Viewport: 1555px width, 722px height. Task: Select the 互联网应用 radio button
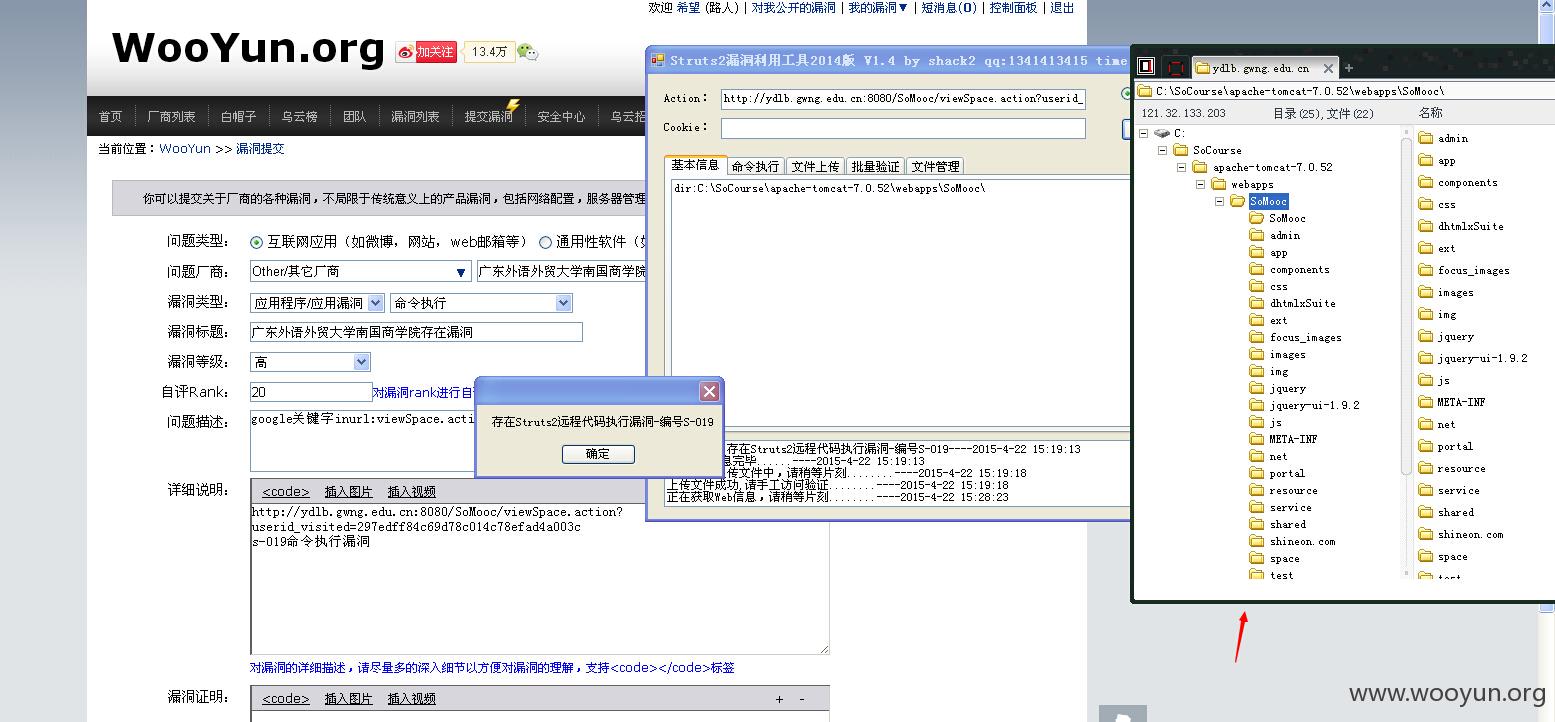(257, 242)
